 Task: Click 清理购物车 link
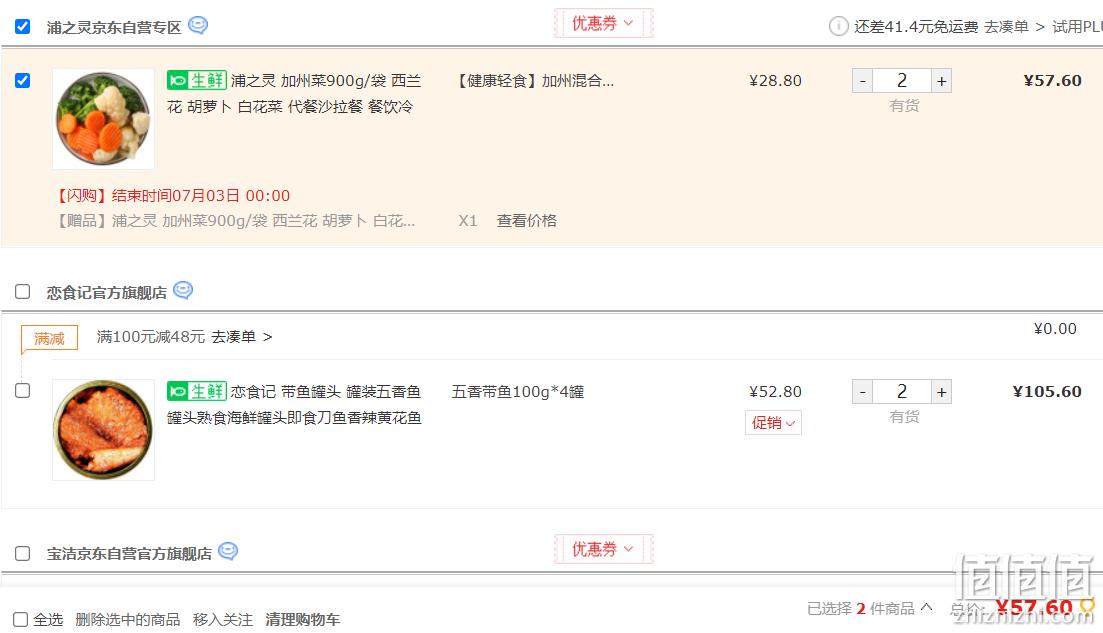(x=303, y=620)
